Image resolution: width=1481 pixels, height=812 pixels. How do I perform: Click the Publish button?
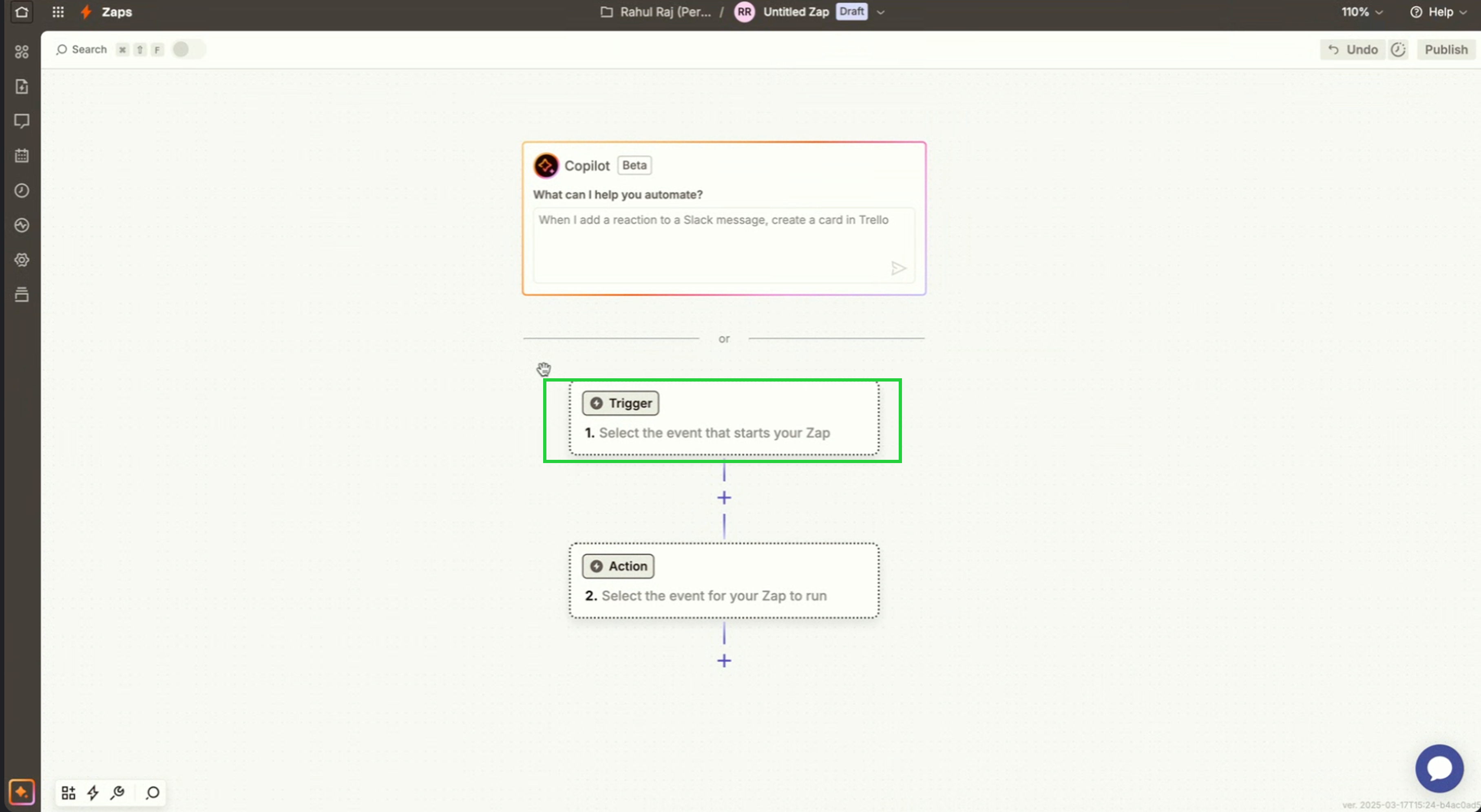[x=1446, y=49]
